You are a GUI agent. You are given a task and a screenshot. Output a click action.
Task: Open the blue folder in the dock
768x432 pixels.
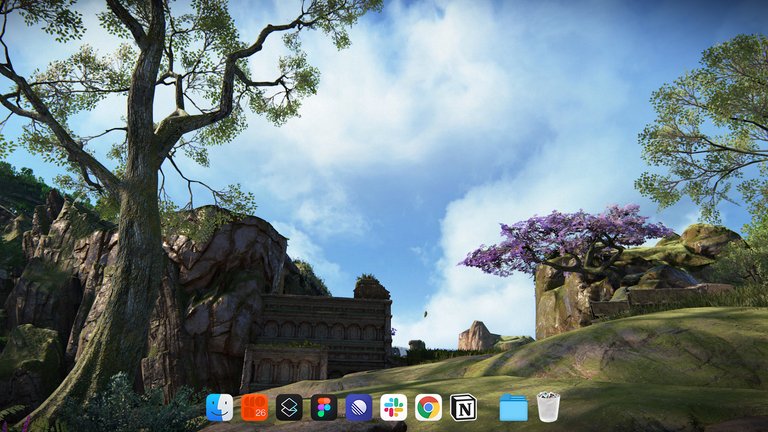513,408
